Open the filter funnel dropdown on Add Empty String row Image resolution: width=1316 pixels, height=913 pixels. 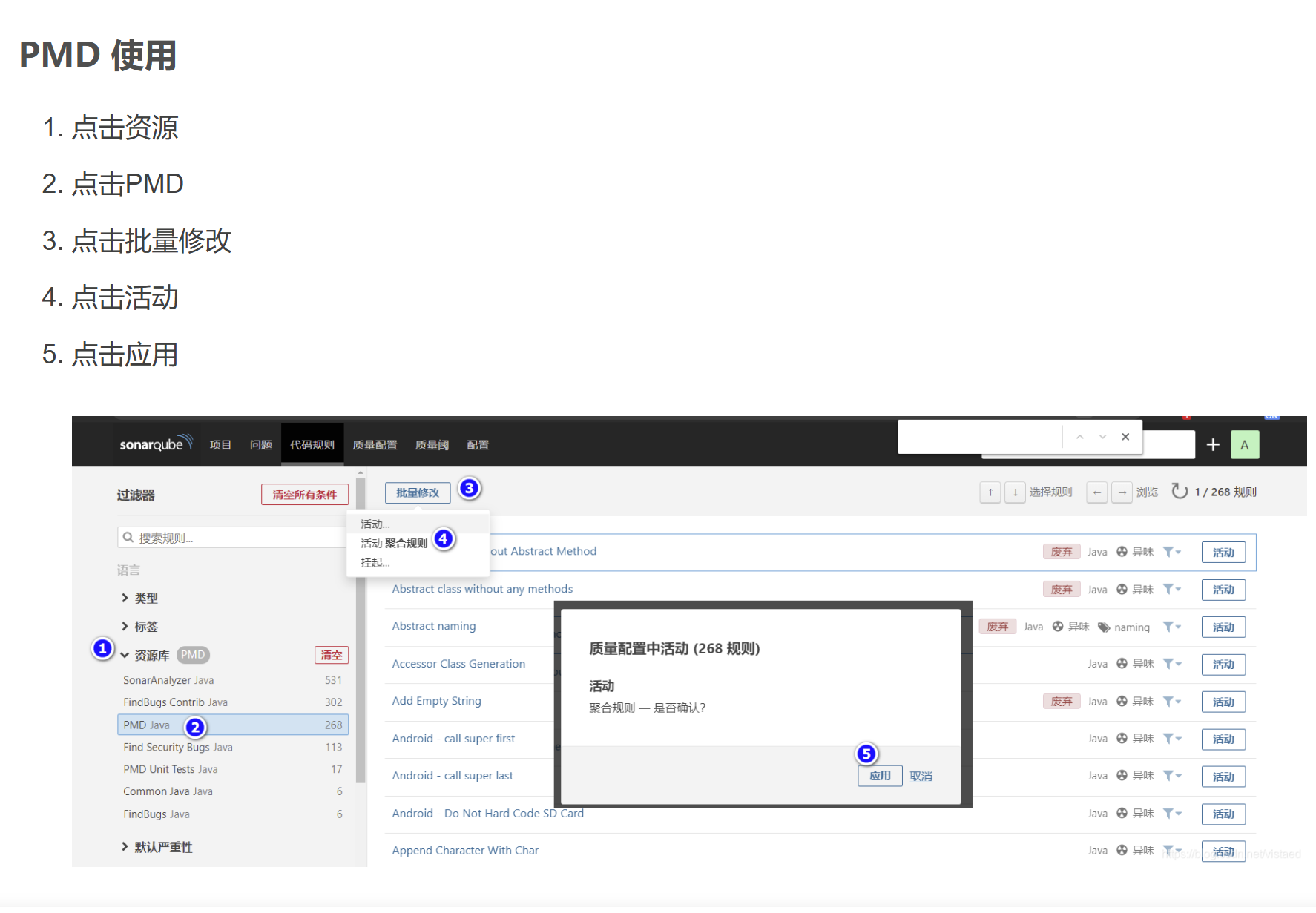[x=1169, y=701]
